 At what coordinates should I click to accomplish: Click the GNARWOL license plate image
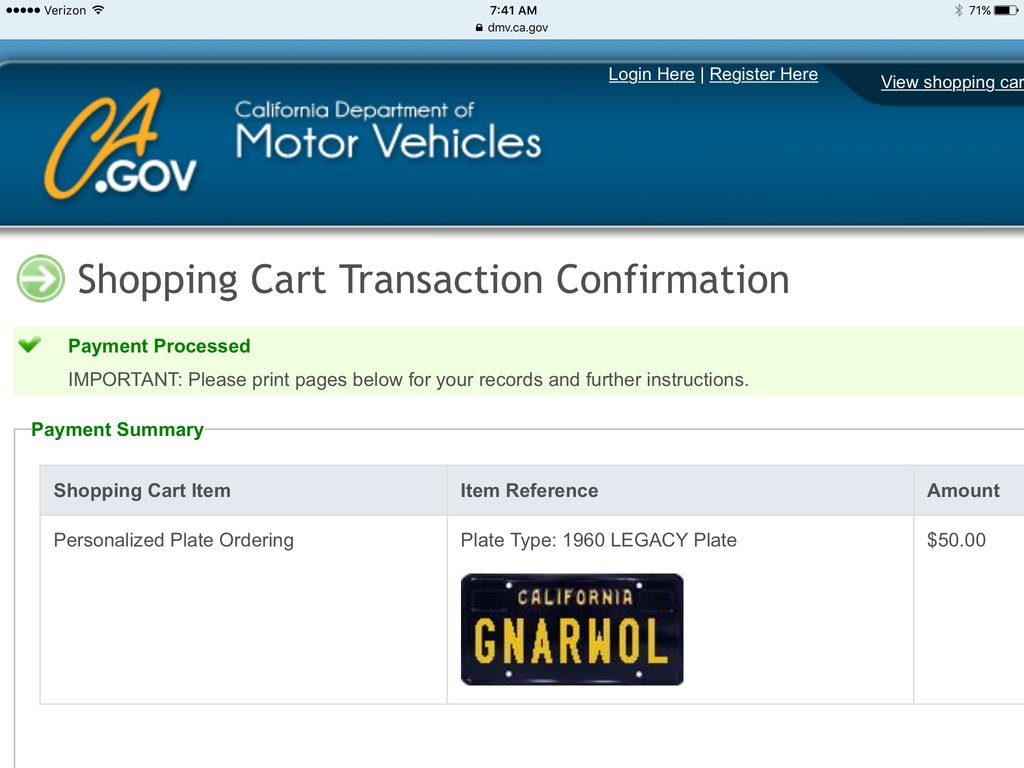click(x=572, y=630)
